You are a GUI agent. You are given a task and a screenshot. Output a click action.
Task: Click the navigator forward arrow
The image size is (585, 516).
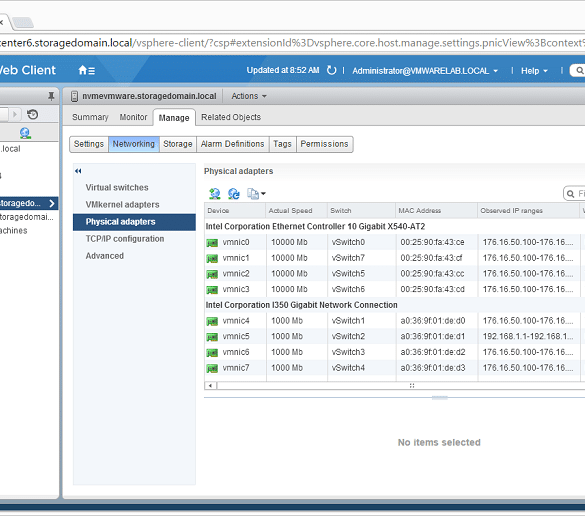(x=15, y=114)
